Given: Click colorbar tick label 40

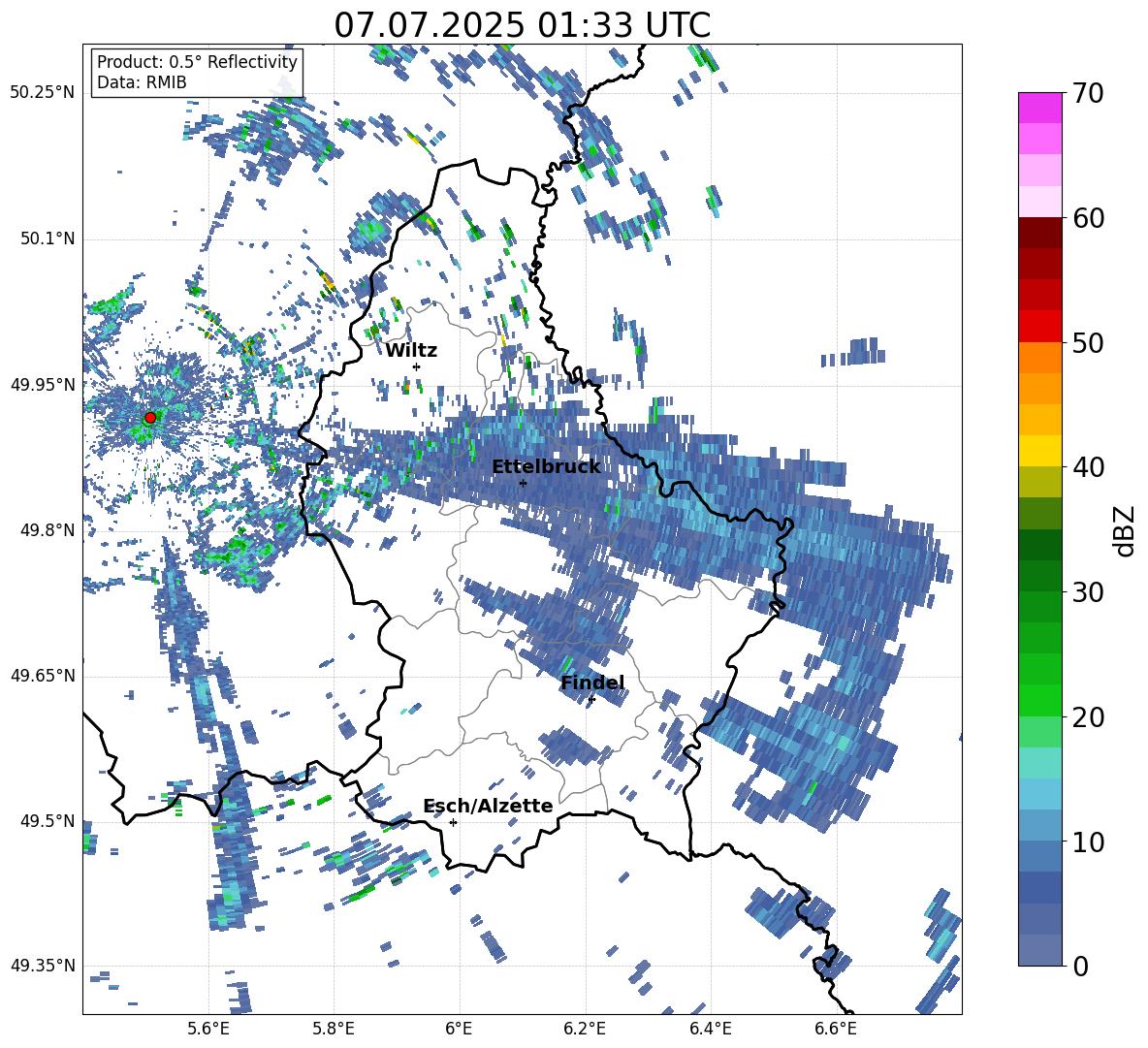Looking at the screenshot, I should tap(1088, 467).
